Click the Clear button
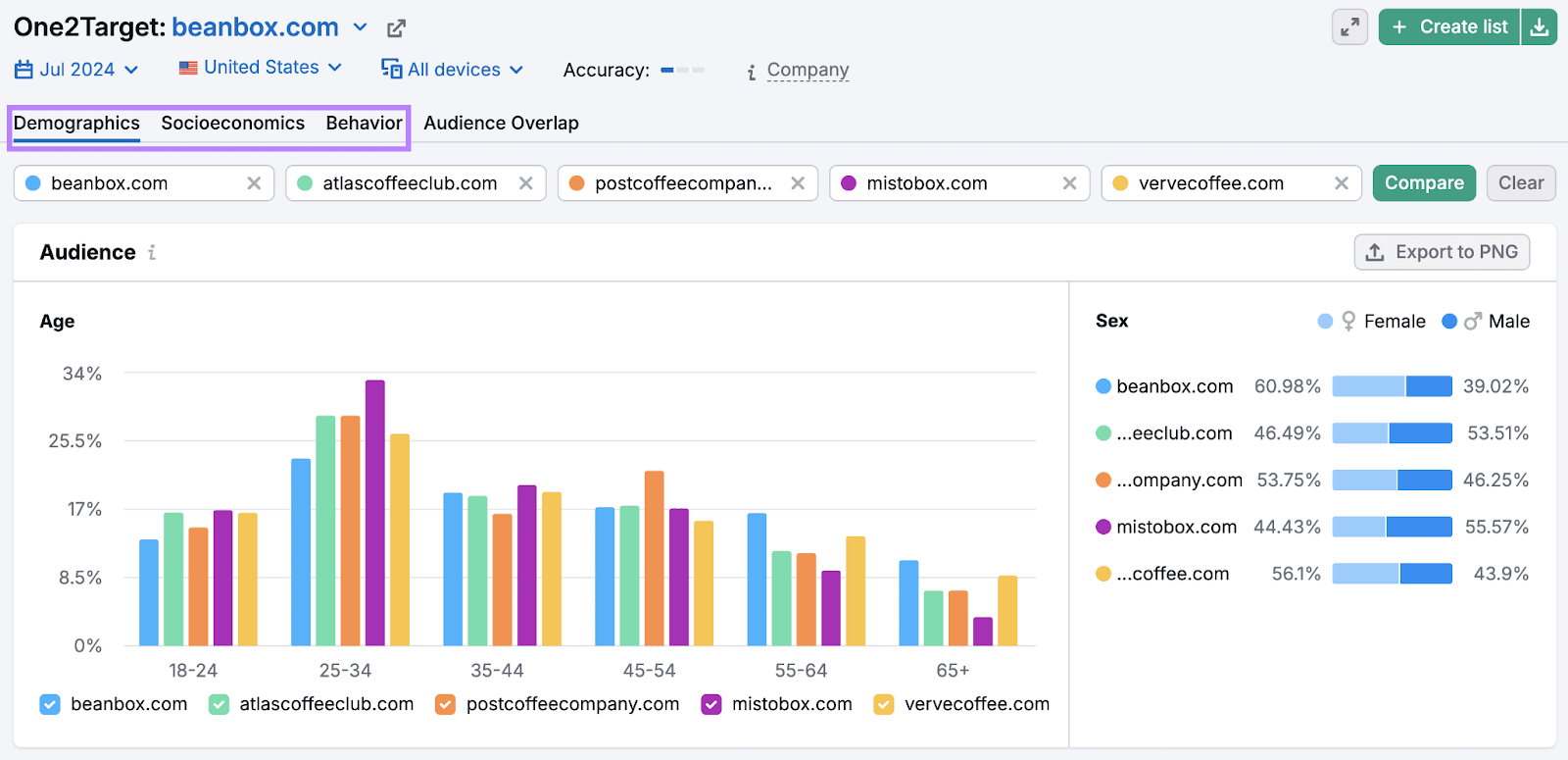Image resolution: width=1568 pixels, height=760 pixels. [1521, 183]
